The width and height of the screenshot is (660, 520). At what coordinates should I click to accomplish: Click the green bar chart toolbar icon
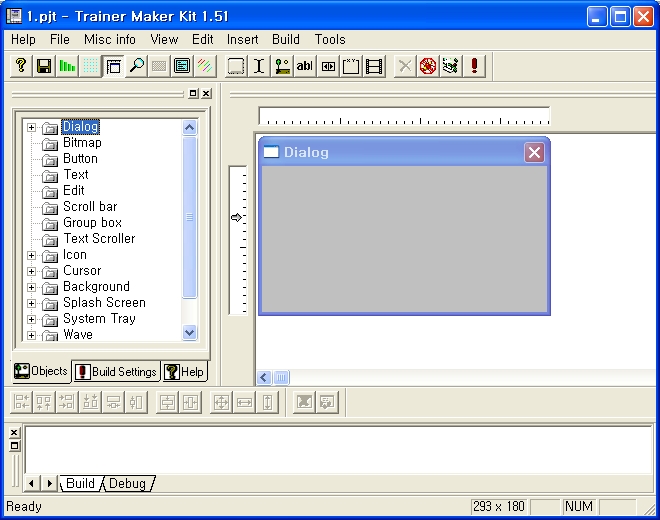click(x=67, y=66)
